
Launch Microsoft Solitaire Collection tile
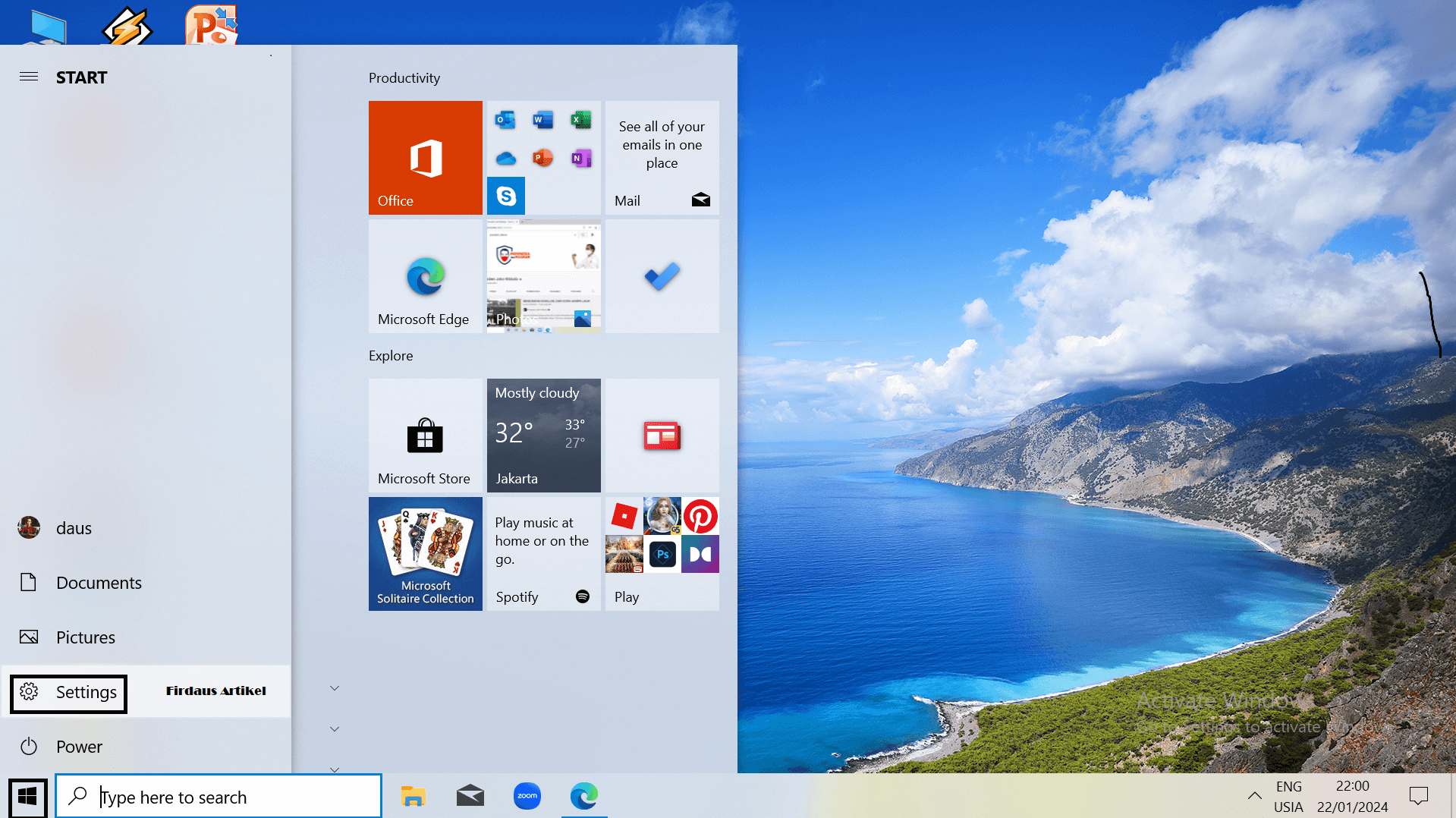(x=426, y=554)
